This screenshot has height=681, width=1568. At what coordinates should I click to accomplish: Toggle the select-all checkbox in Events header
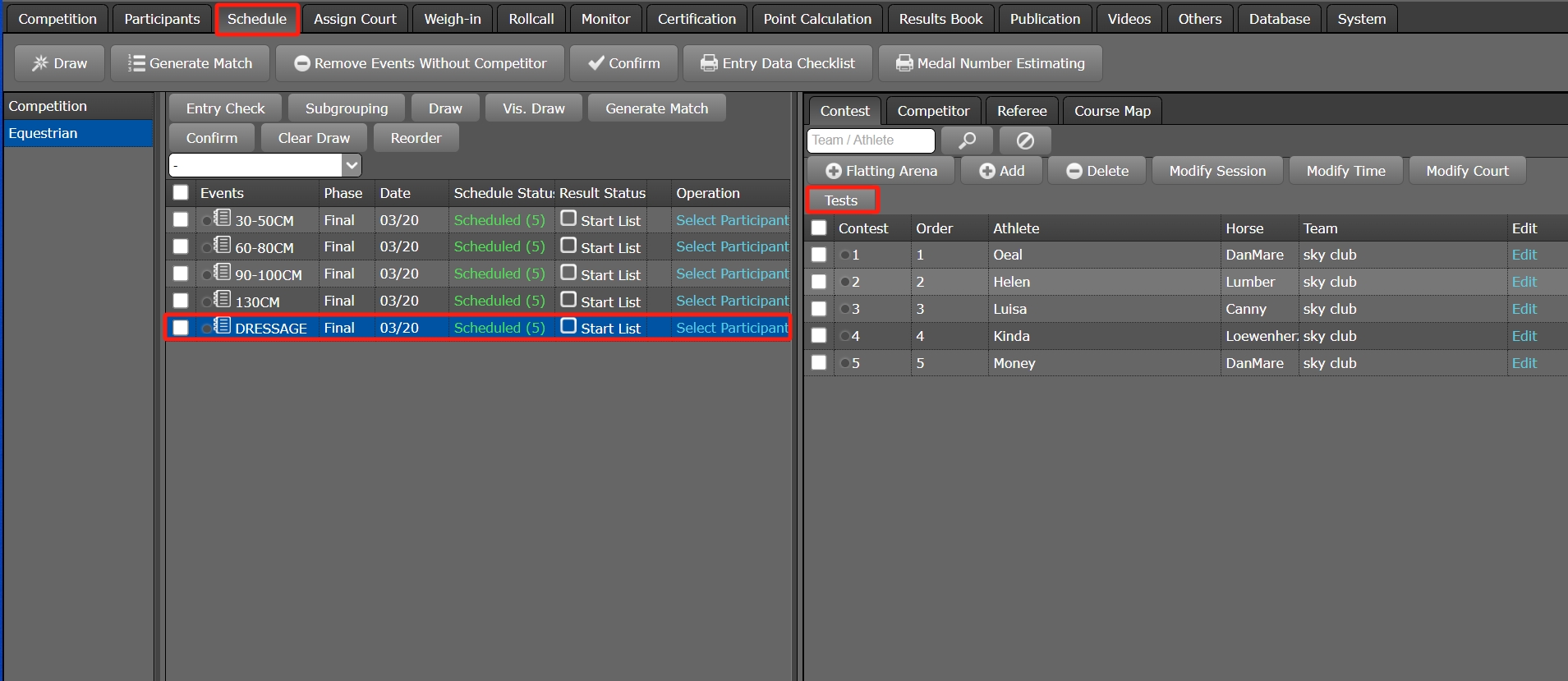pos(181,193)
